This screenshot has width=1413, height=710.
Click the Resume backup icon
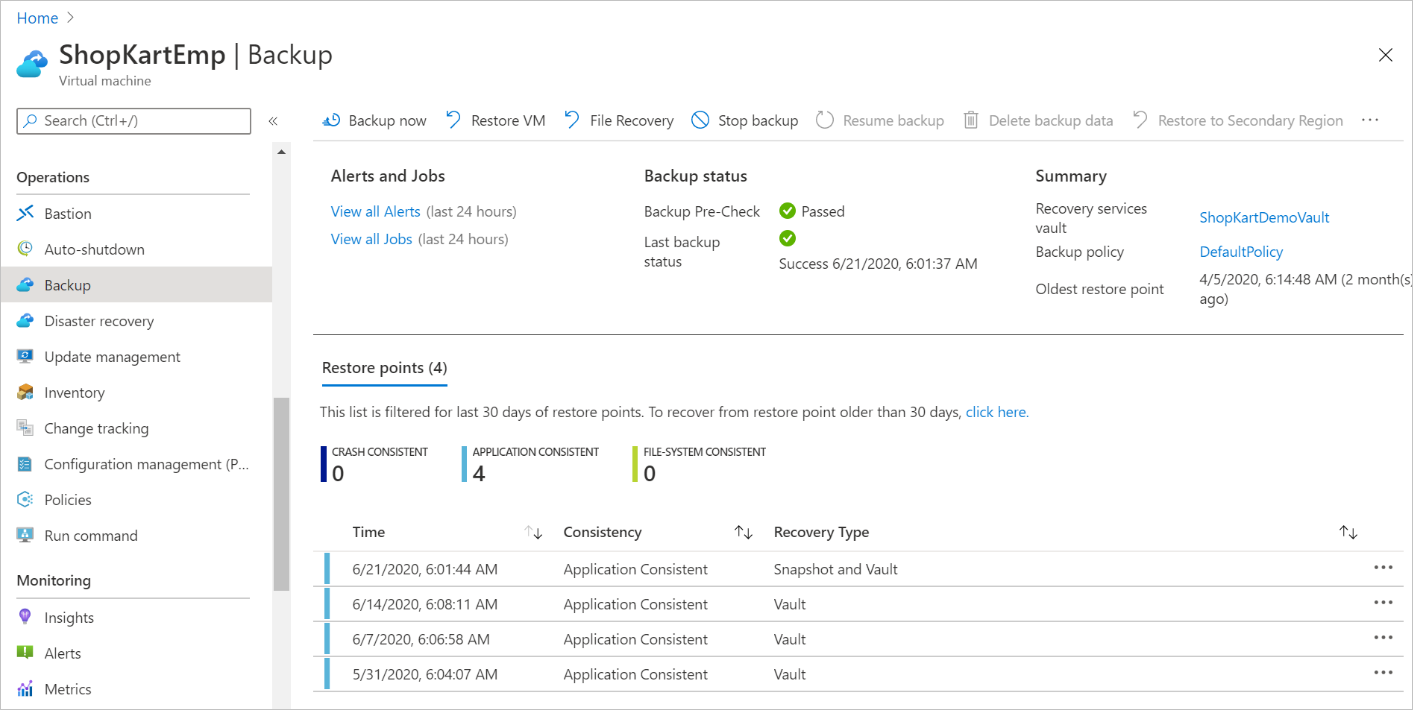(825, 120)
